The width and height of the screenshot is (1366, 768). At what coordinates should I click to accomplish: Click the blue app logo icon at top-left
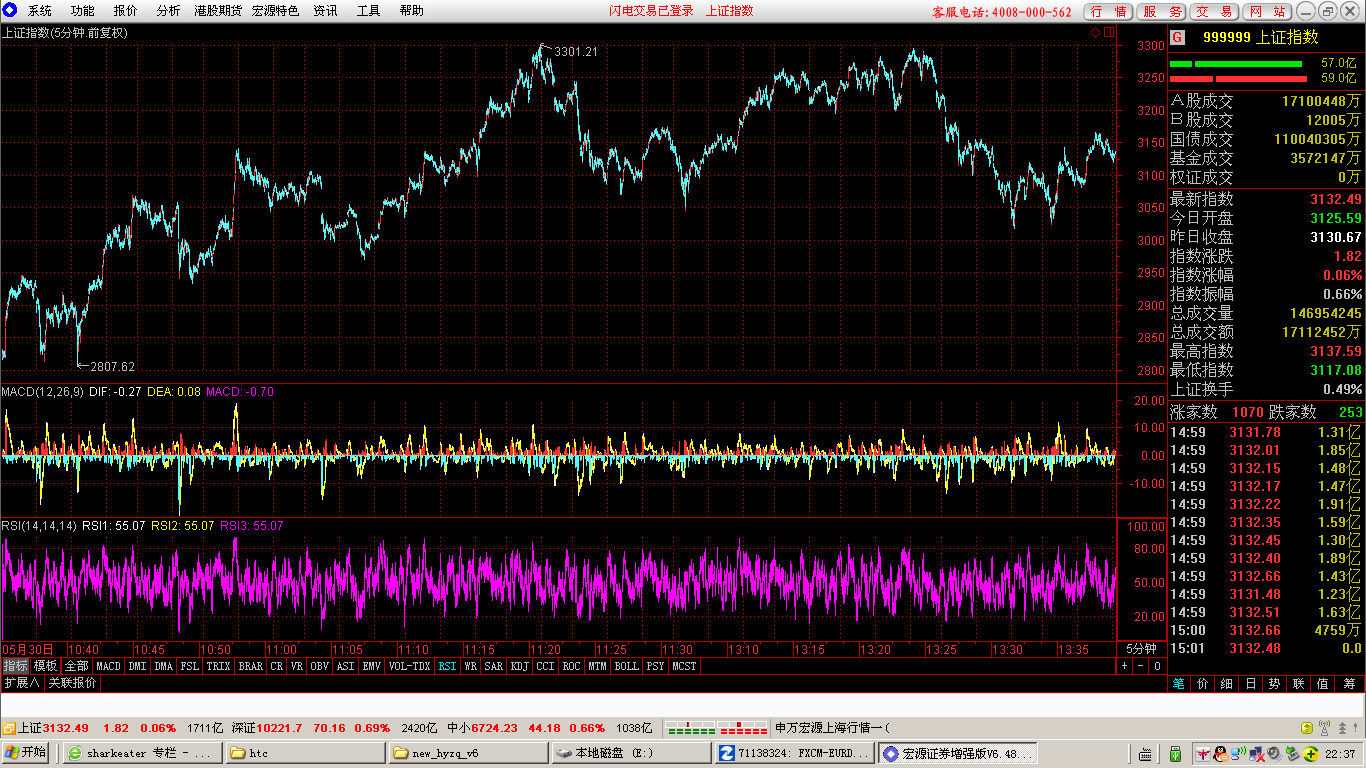10,10
